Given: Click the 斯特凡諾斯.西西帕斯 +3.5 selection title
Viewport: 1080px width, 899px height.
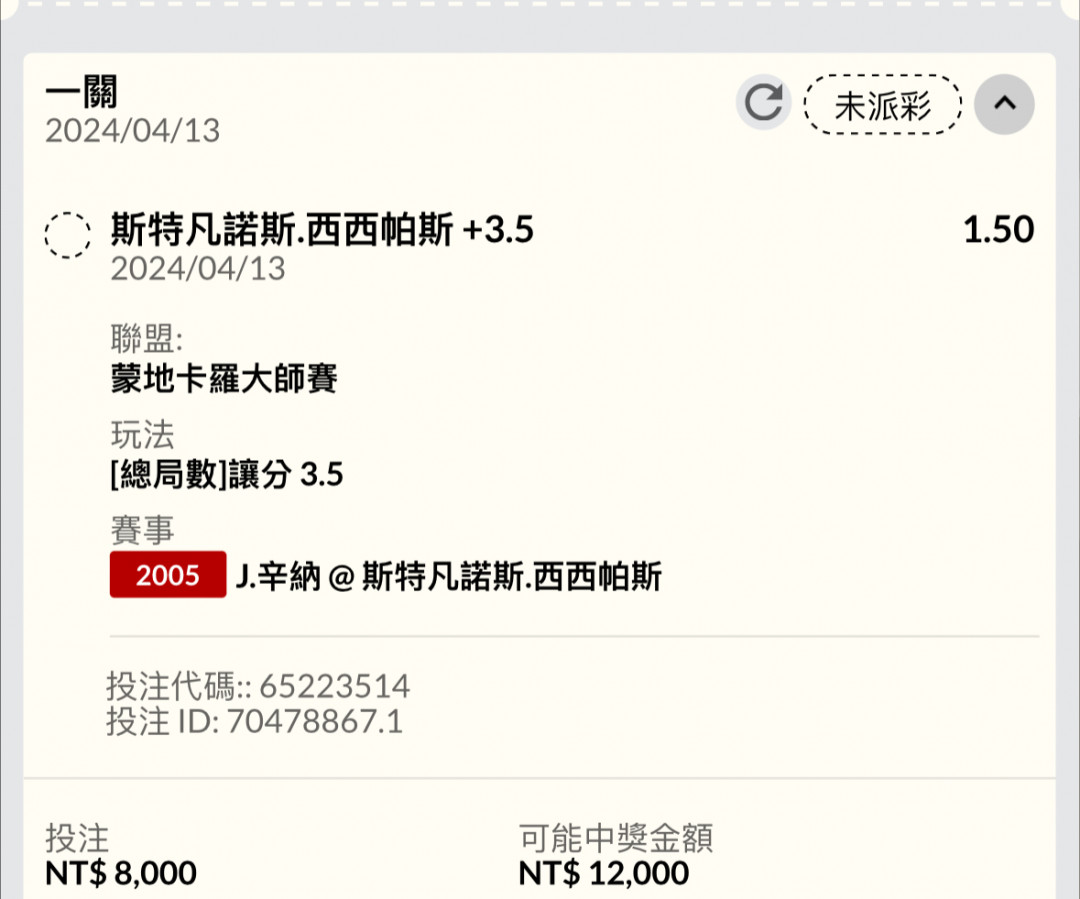Looking at the screenshot, I should [322, 229].
